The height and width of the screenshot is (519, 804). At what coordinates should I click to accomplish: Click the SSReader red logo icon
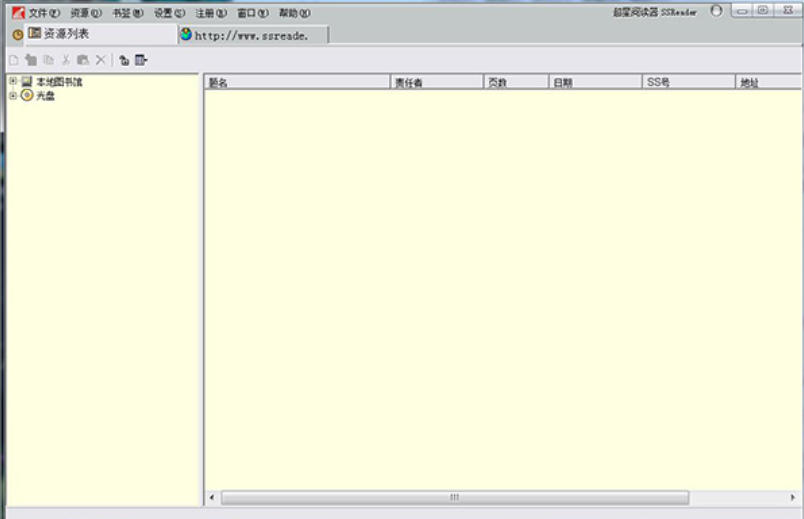18,13
